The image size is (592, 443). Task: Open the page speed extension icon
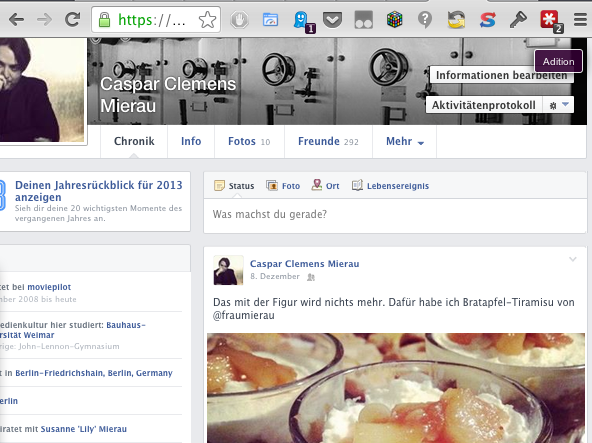pyautogui.click(x=270, y=20)
